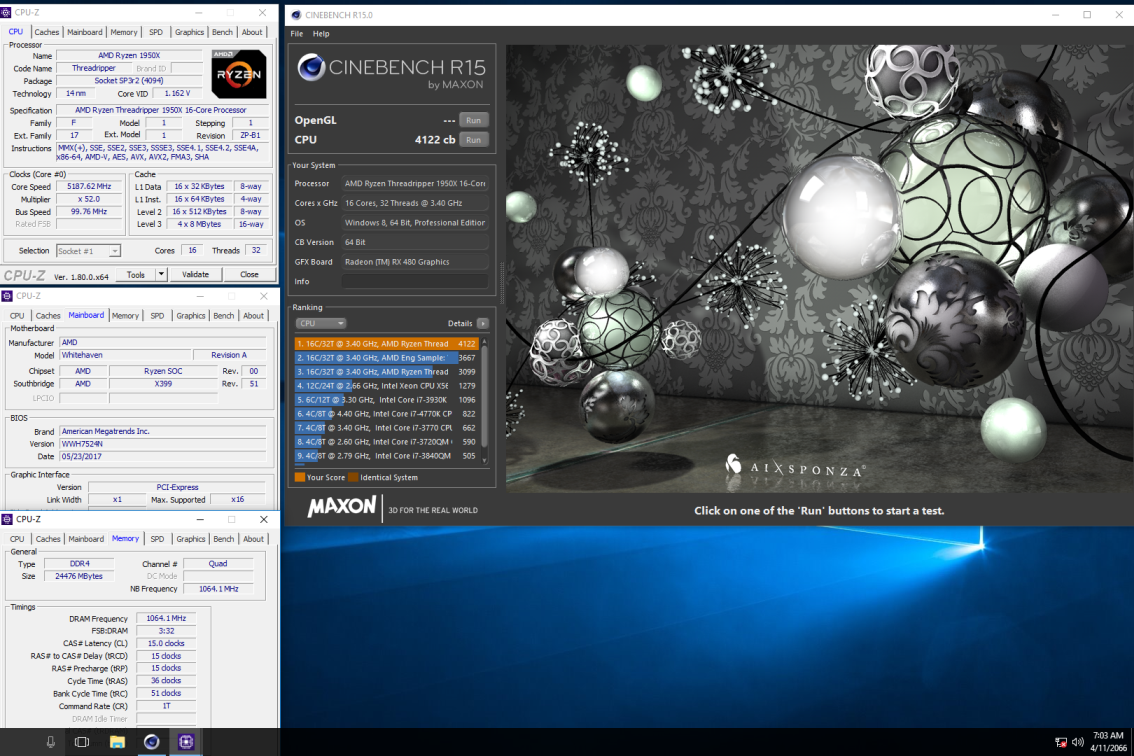Open Task View from the taskbar
1134x756 pixels.
81,742
